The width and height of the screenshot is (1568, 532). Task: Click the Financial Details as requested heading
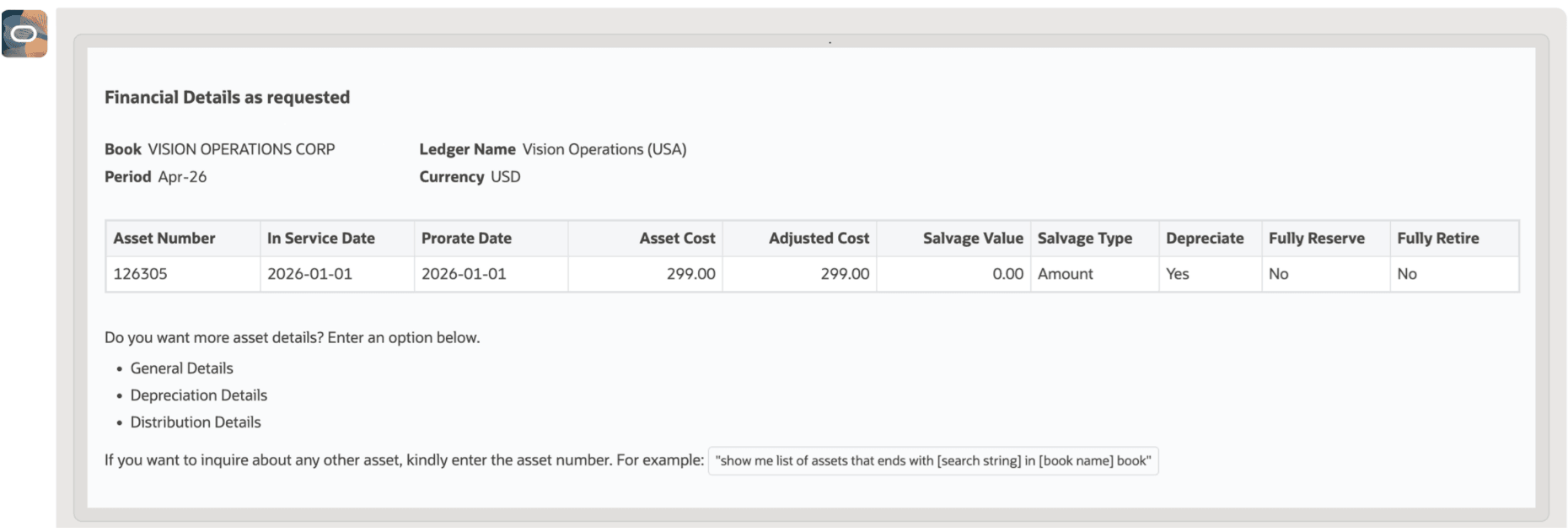click(227, 98)
